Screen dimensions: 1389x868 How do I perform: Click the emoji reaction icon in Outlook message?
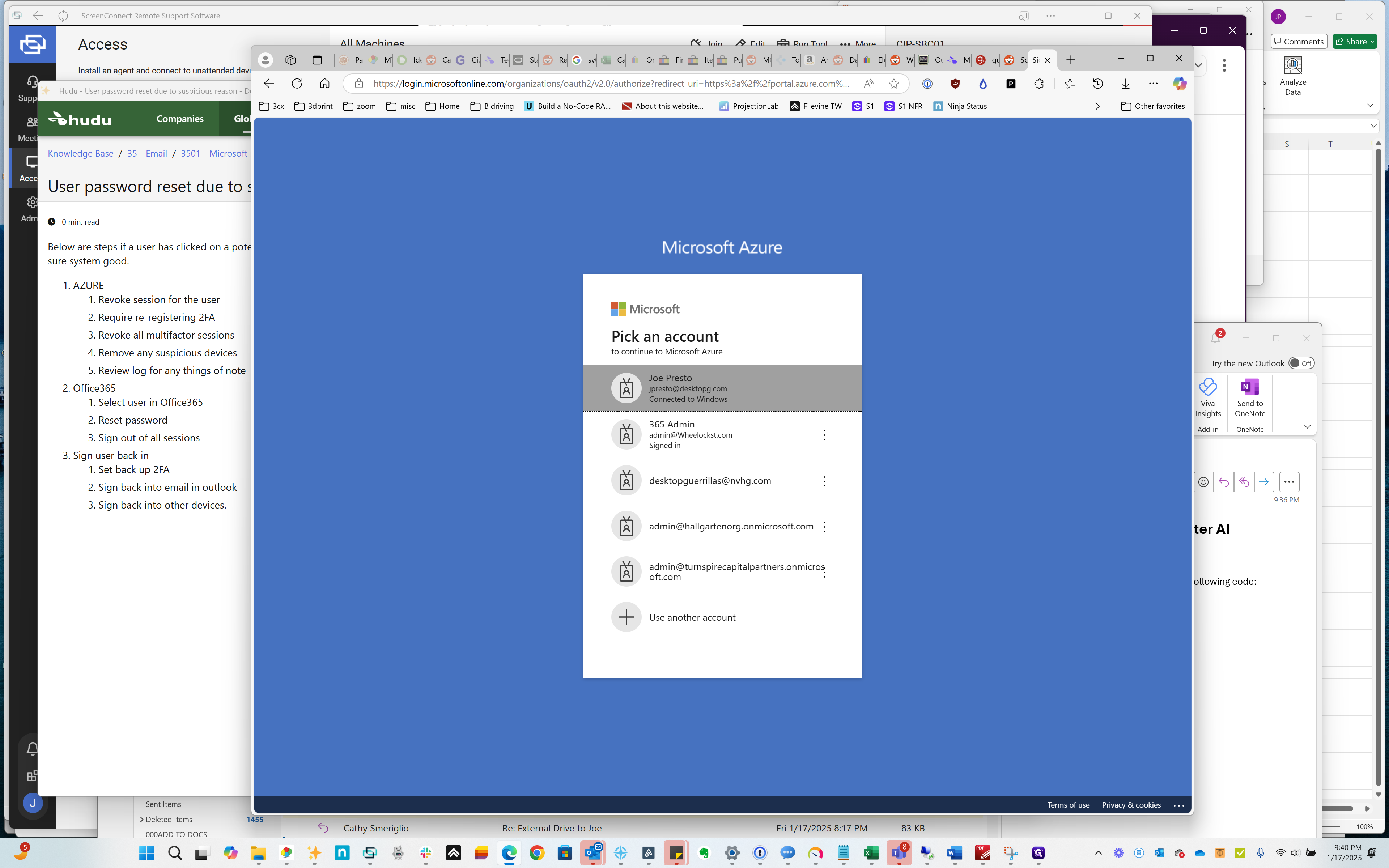click(1203, 482)
